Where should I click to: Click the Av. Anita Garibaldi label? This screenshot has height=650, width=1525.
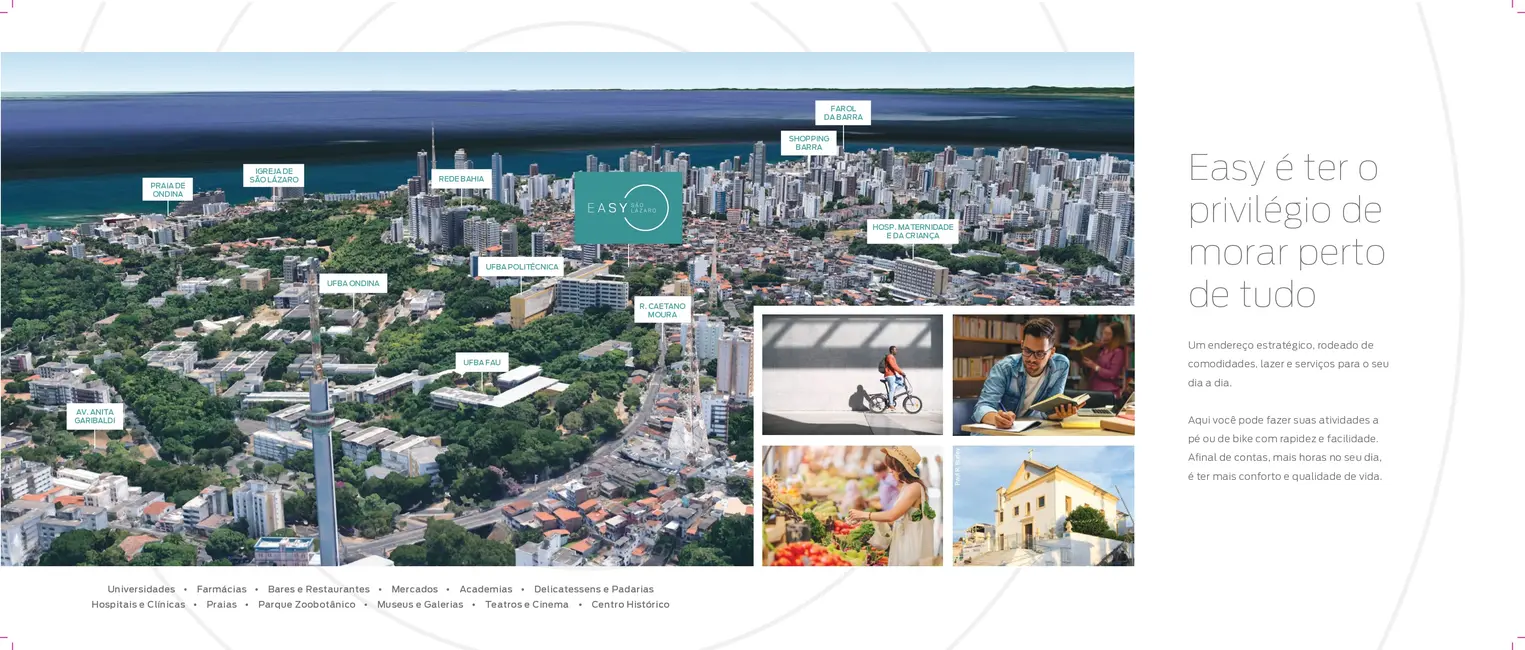[x=95, y=416]
